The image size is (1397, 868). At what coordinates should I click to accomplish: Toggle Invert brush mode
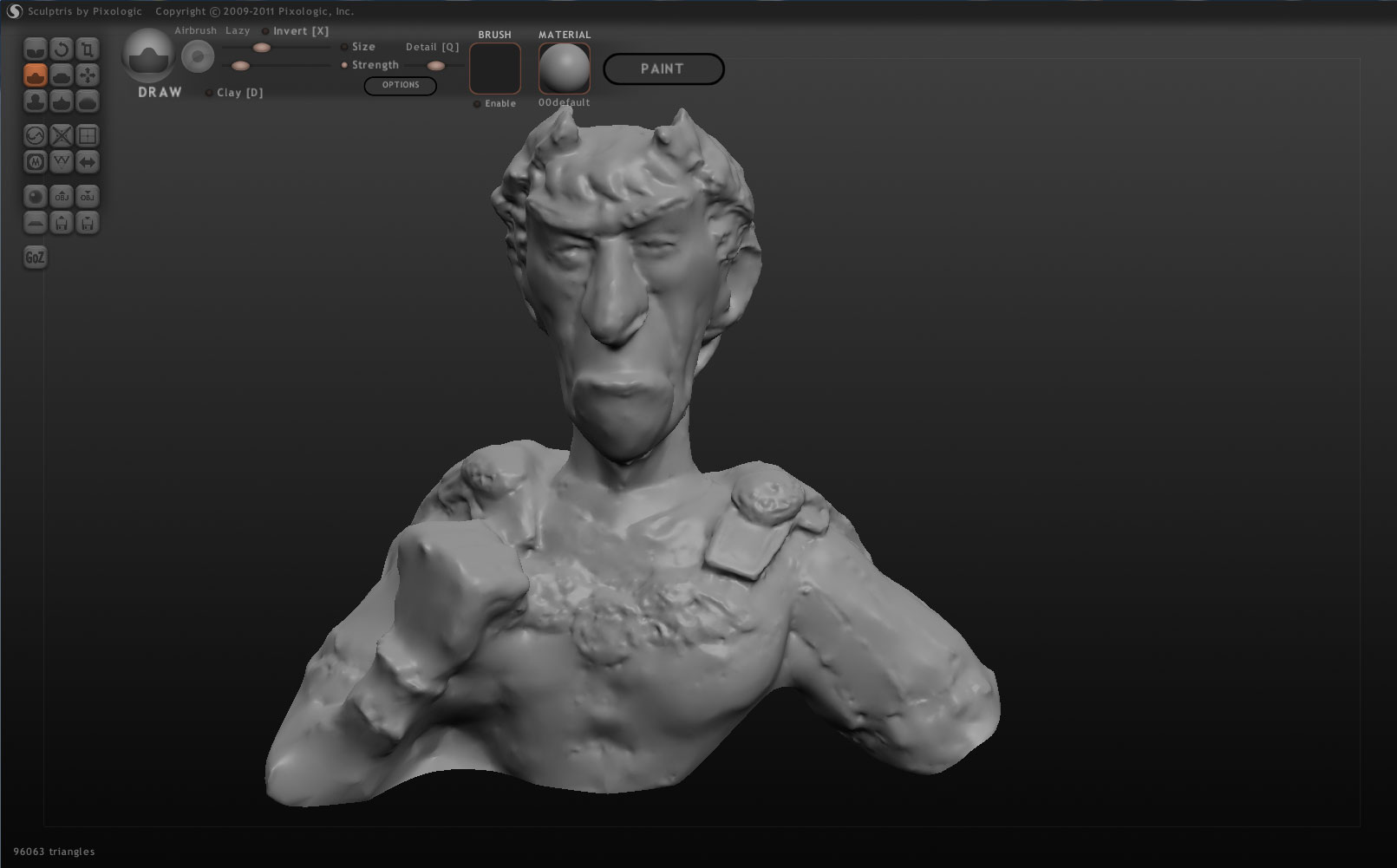pyautogui.click(x=264, y=30)
